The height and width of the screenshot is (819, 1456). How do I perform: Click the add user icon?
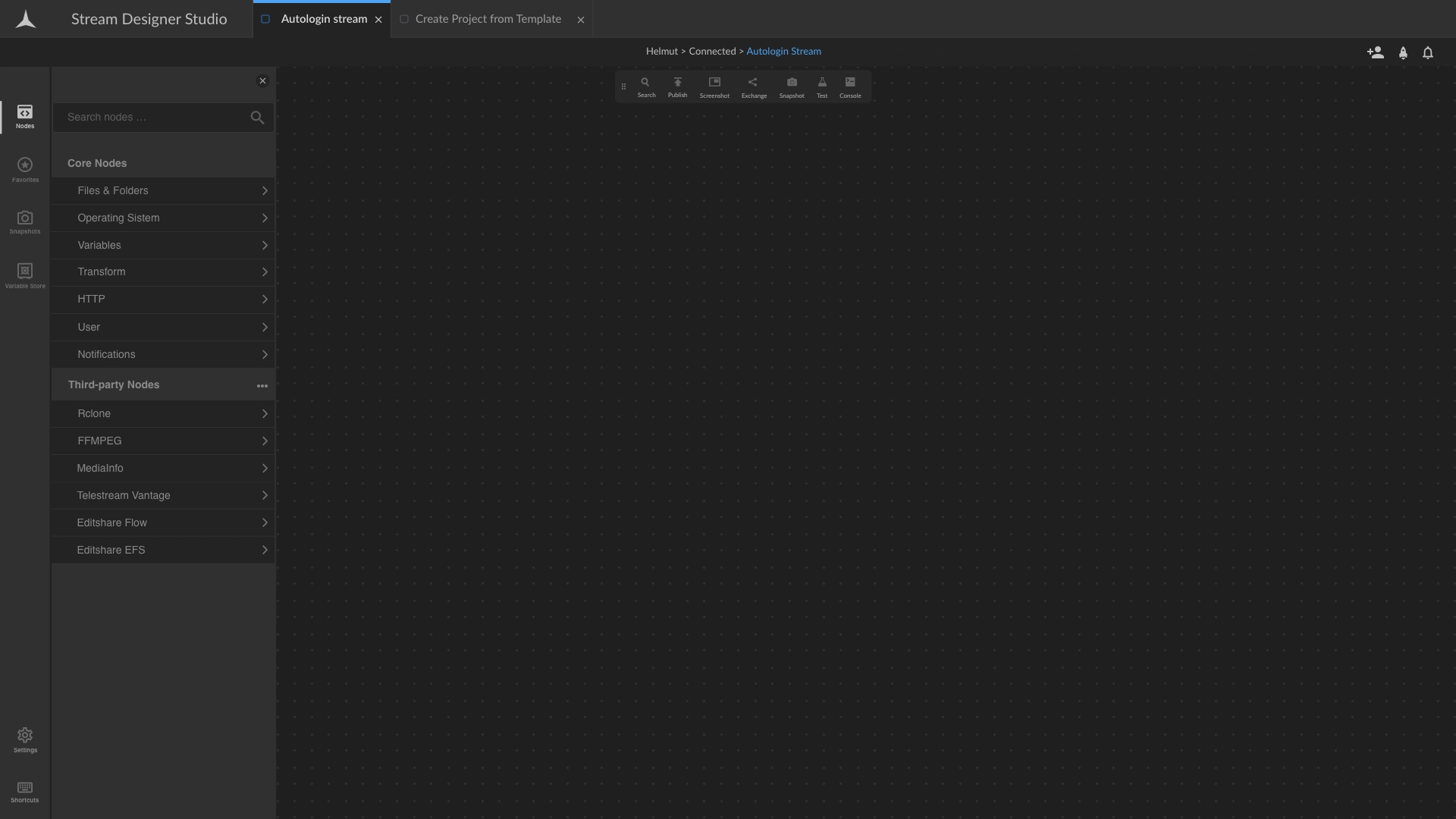(1375, 52)
